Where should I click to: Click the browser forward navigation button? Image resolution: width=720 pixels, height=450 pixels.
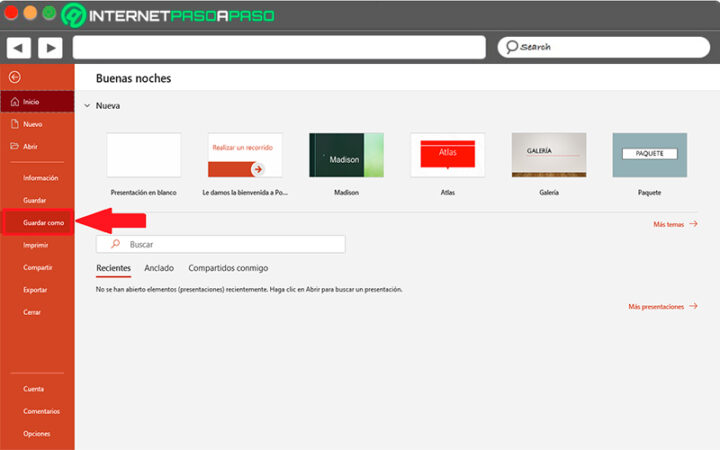[50, 47]
